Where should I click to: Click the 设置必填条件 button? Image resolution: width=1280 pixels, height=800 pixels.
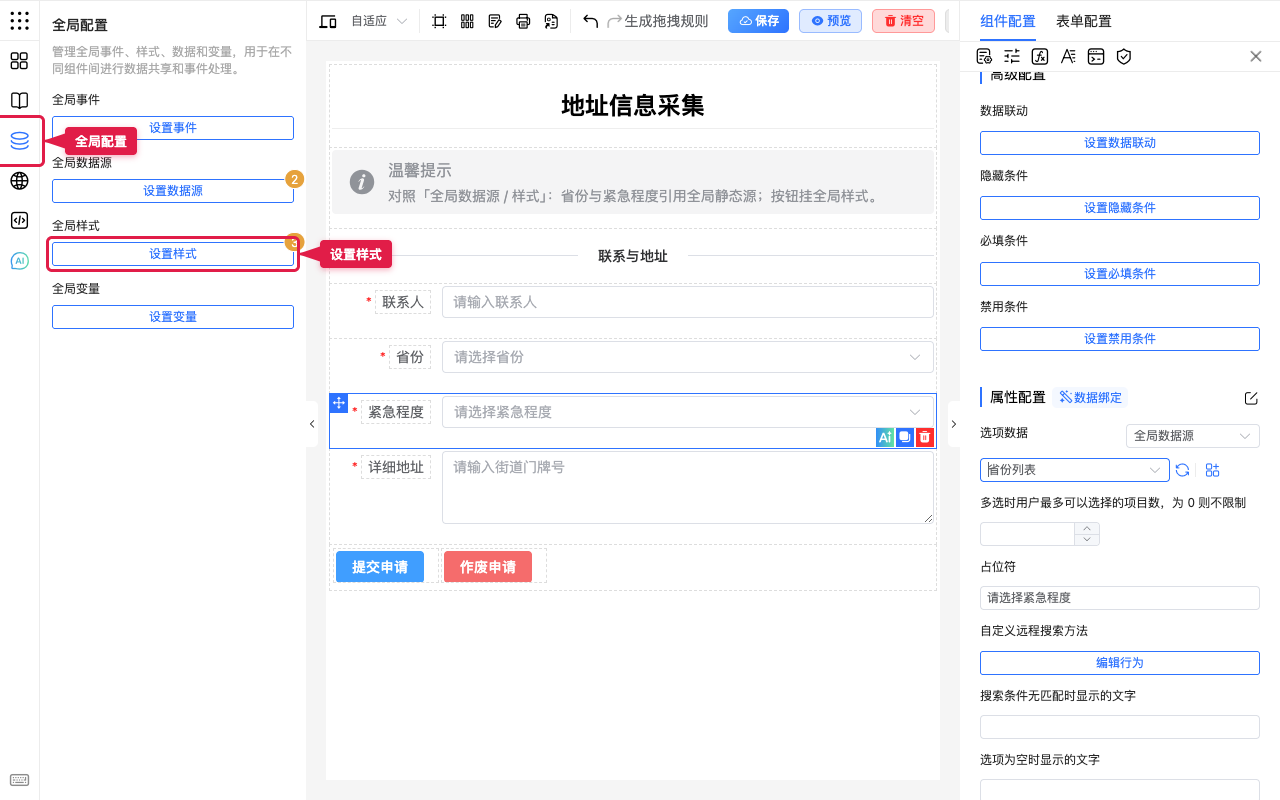coord(1120,274)
